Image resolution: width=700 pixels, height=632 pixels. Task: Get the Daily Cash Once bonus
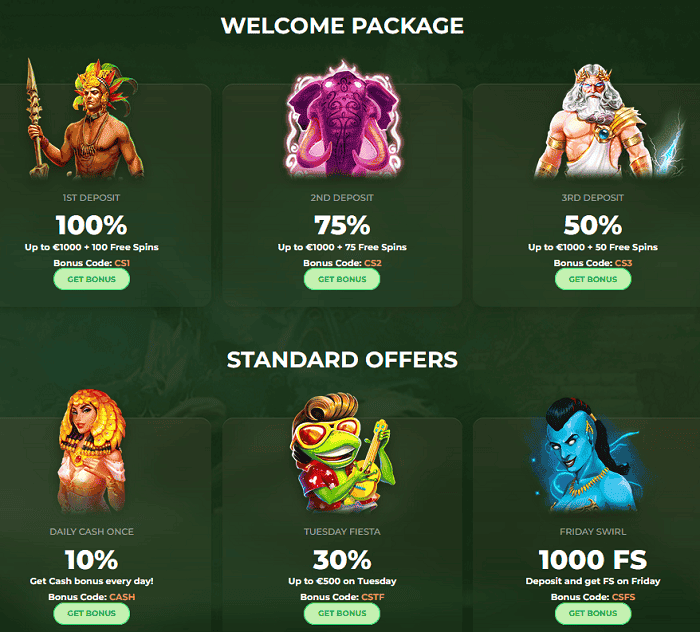(x=92, y=613)
